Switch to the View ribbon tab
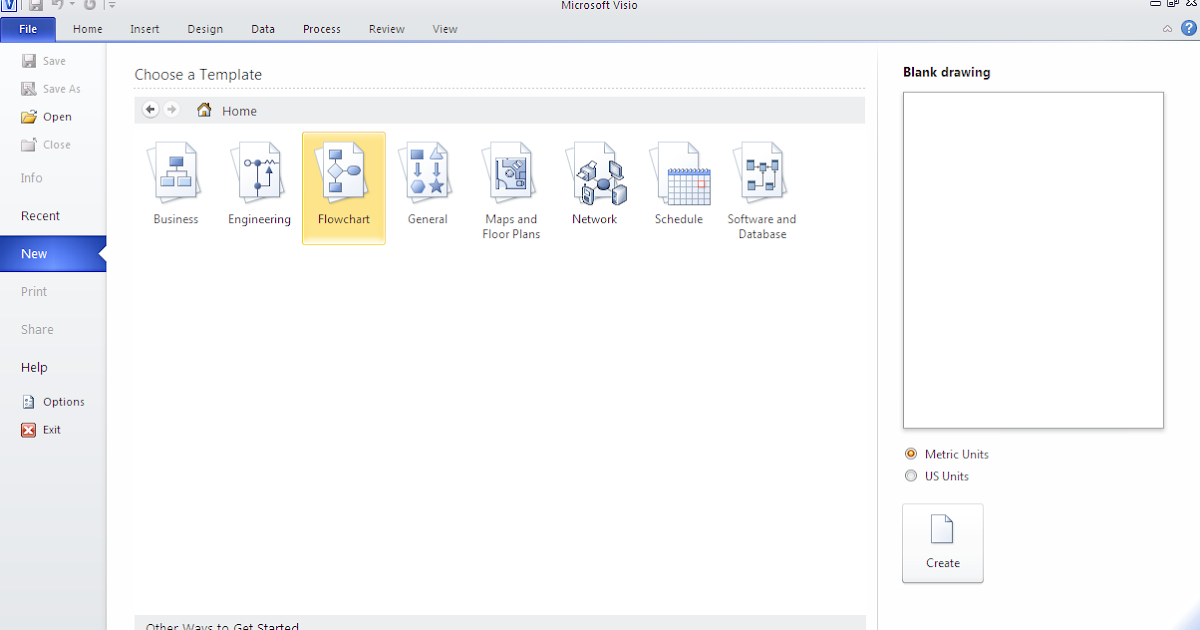Screen dimensions: 1200x630 coord(445,29)
